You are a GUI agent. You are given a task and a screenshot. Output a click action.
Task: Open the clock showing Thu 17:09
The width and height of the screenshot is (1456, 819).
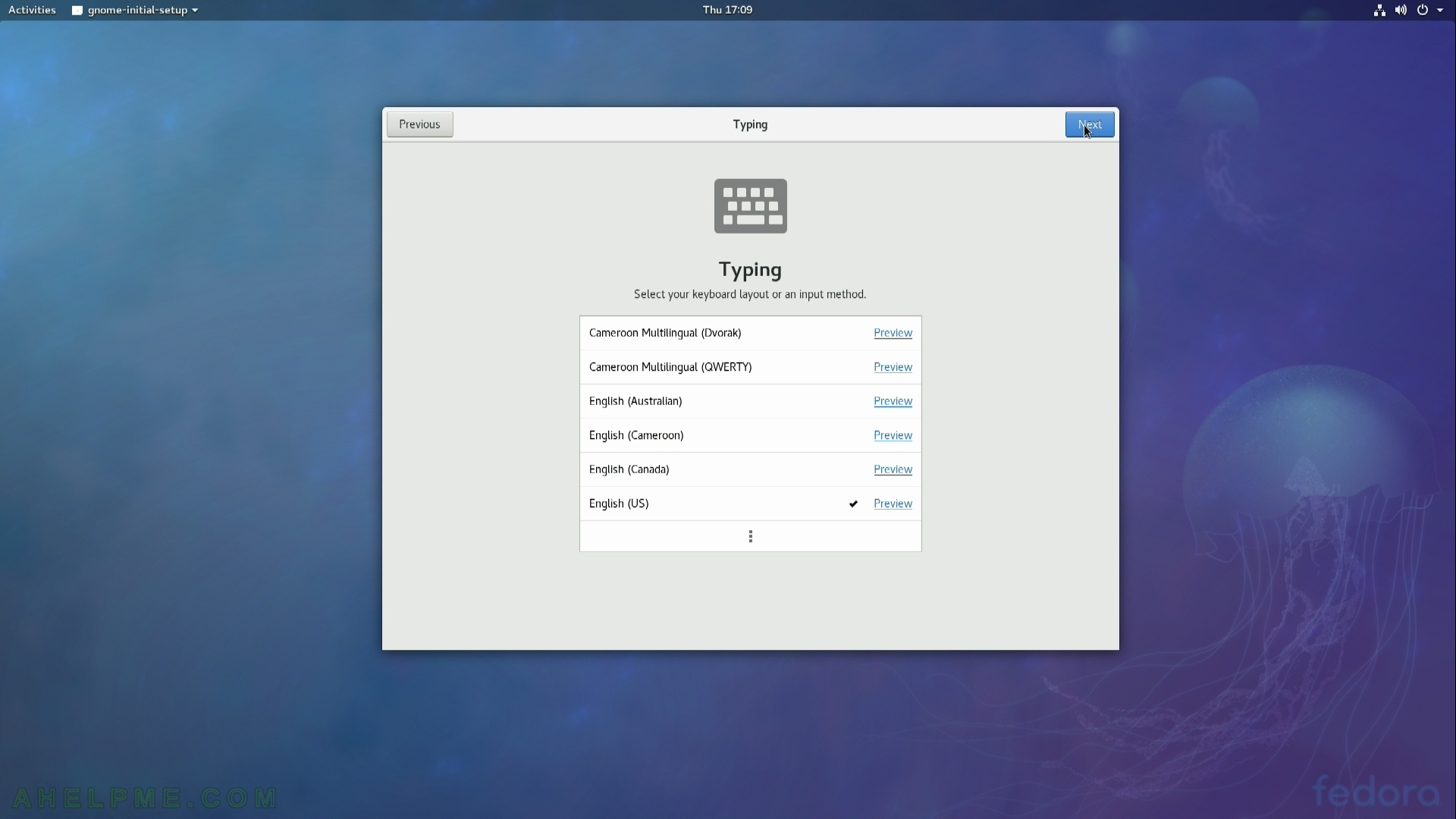coord(727,10)
